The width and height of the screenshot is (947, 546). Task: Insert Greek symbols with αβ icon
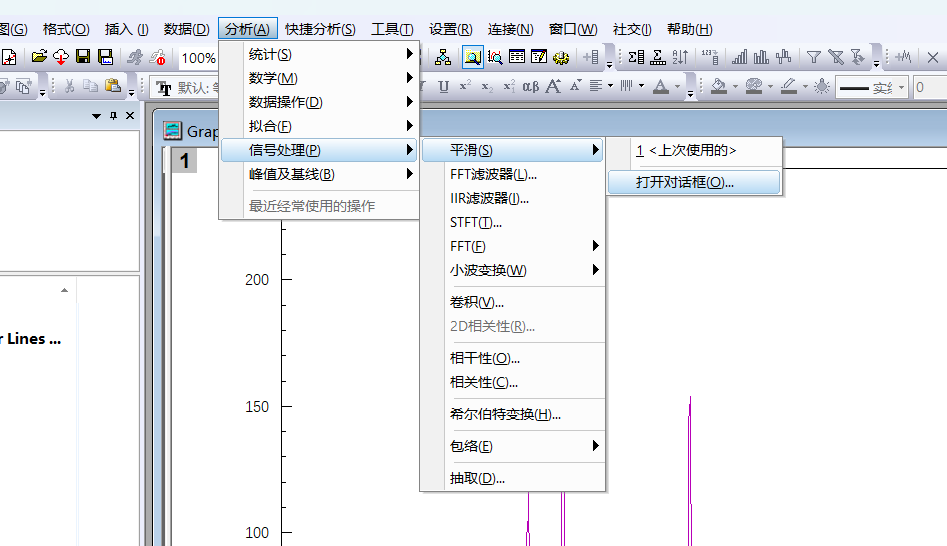click(x=530, y=86)
